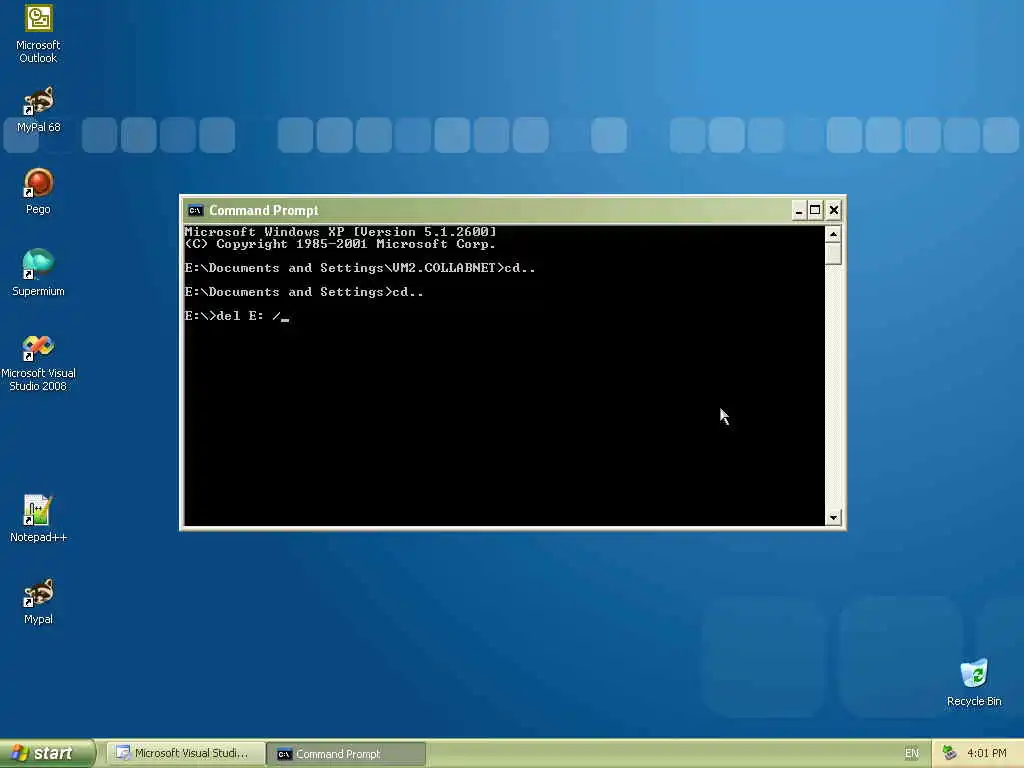Select the Mypal desktop shortcut above the taskbar
Viewport: 1024px width, 768px height.
39,601
